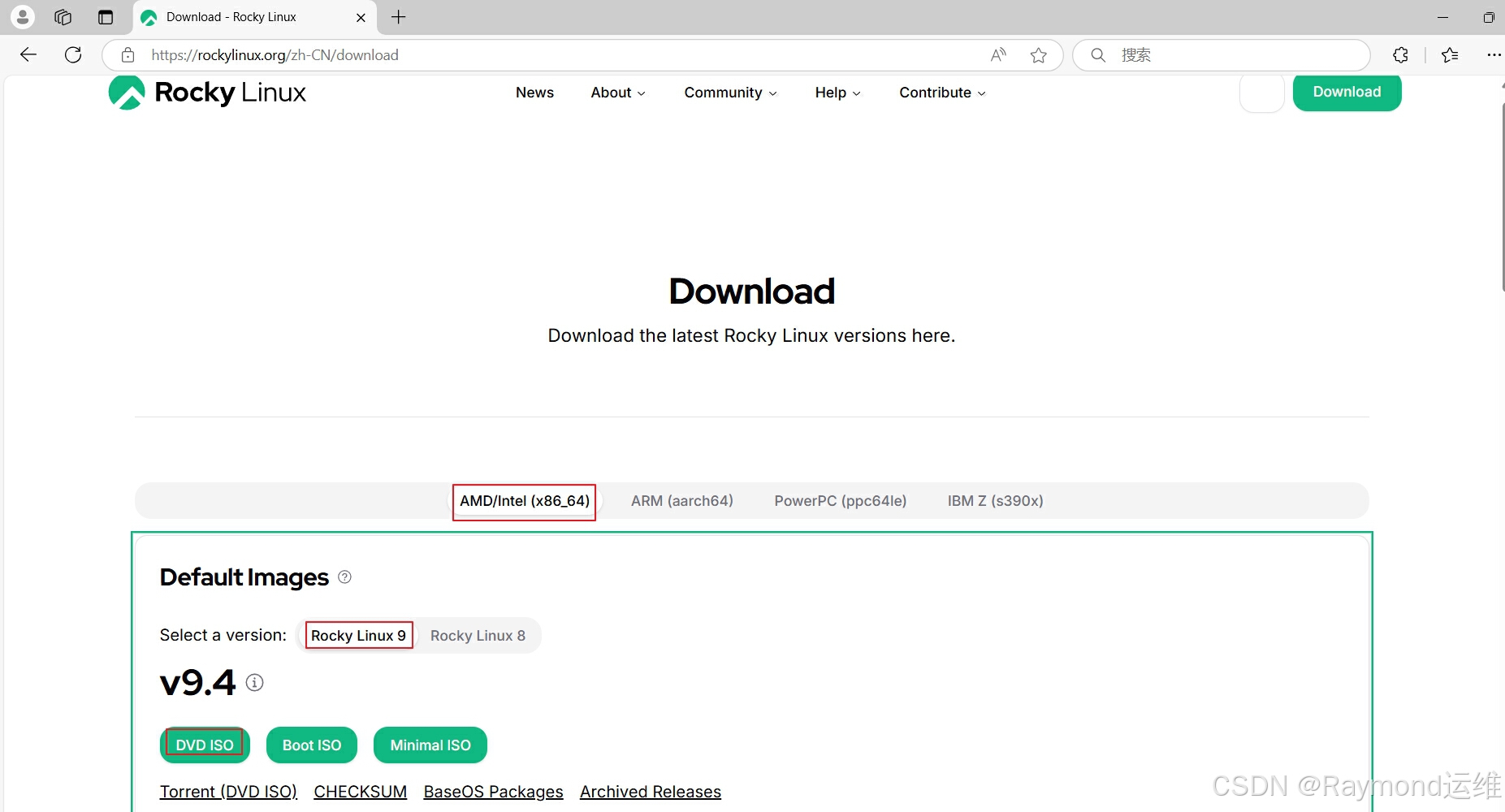Activate the read aloud icon
Screen dimensions: 1505x812
(x=998, y=55)
